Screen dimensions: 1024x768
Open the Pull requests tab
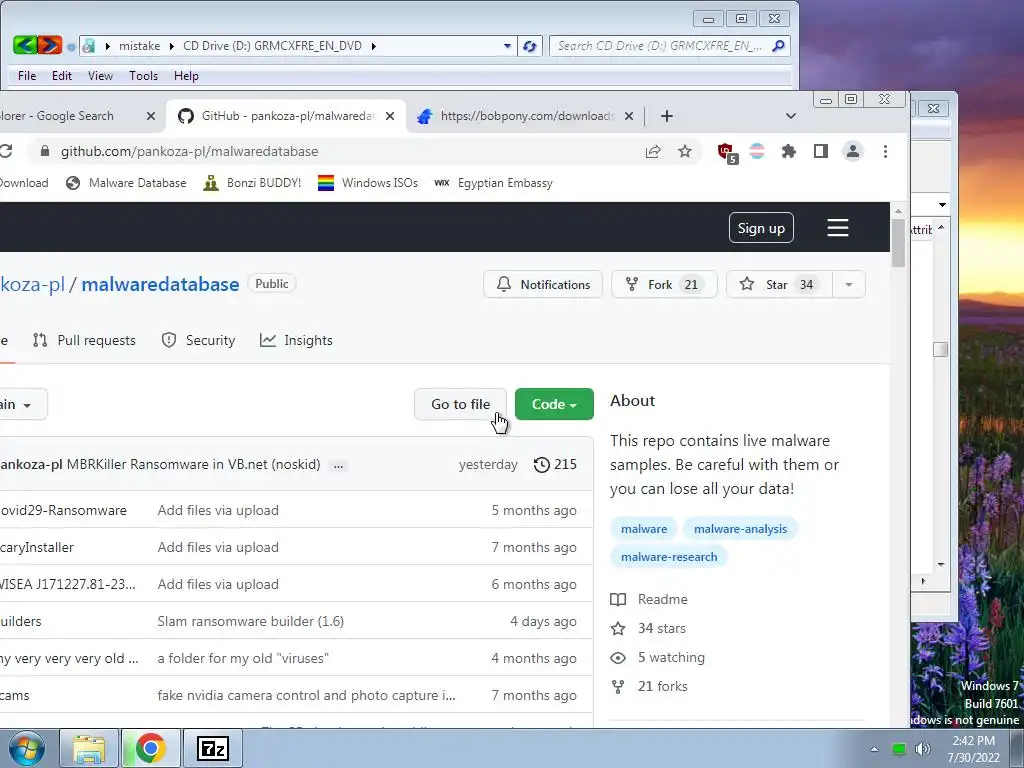point(84,340)
